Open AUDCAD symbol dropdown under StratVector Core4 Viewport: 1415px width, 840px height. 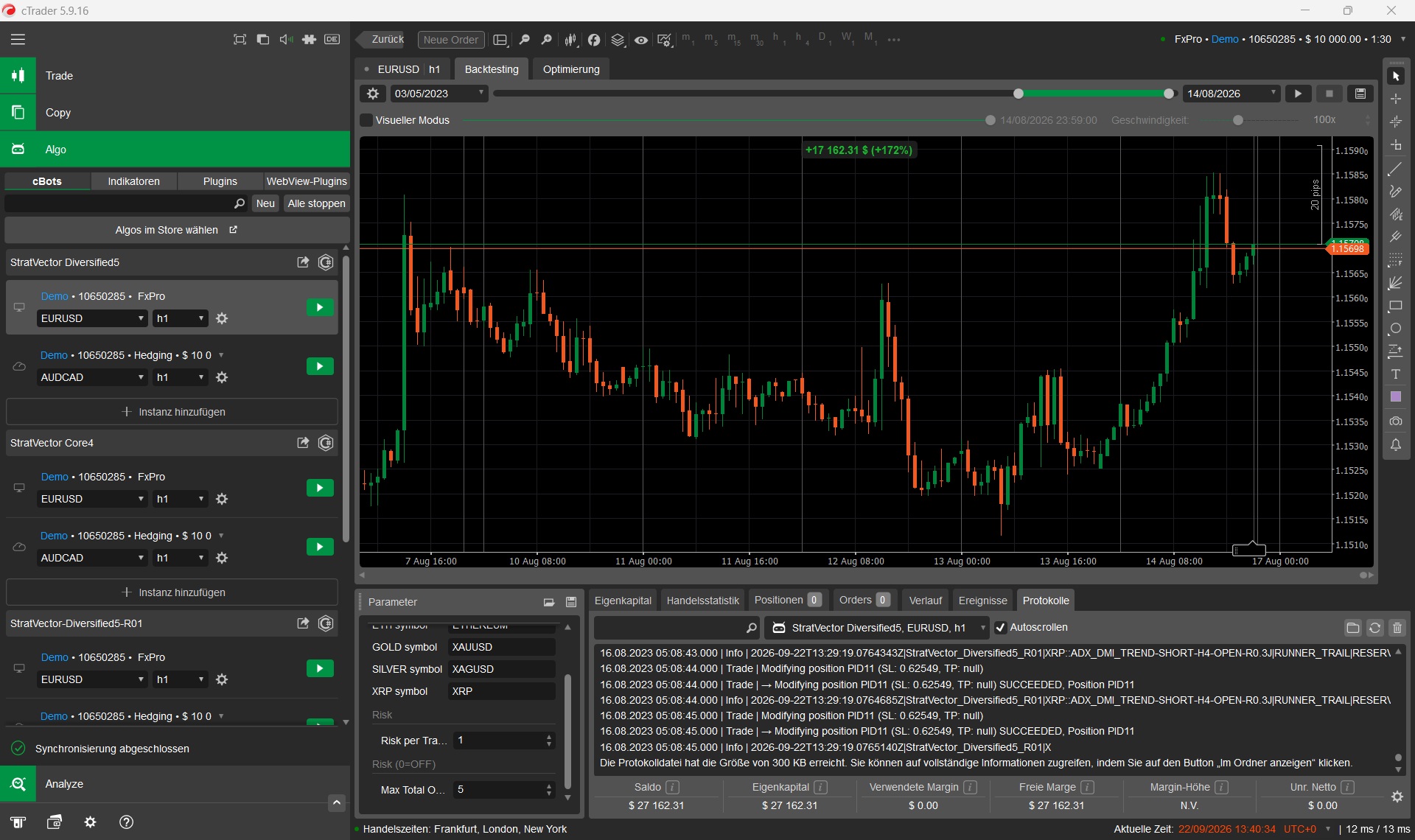click(93, 558)
